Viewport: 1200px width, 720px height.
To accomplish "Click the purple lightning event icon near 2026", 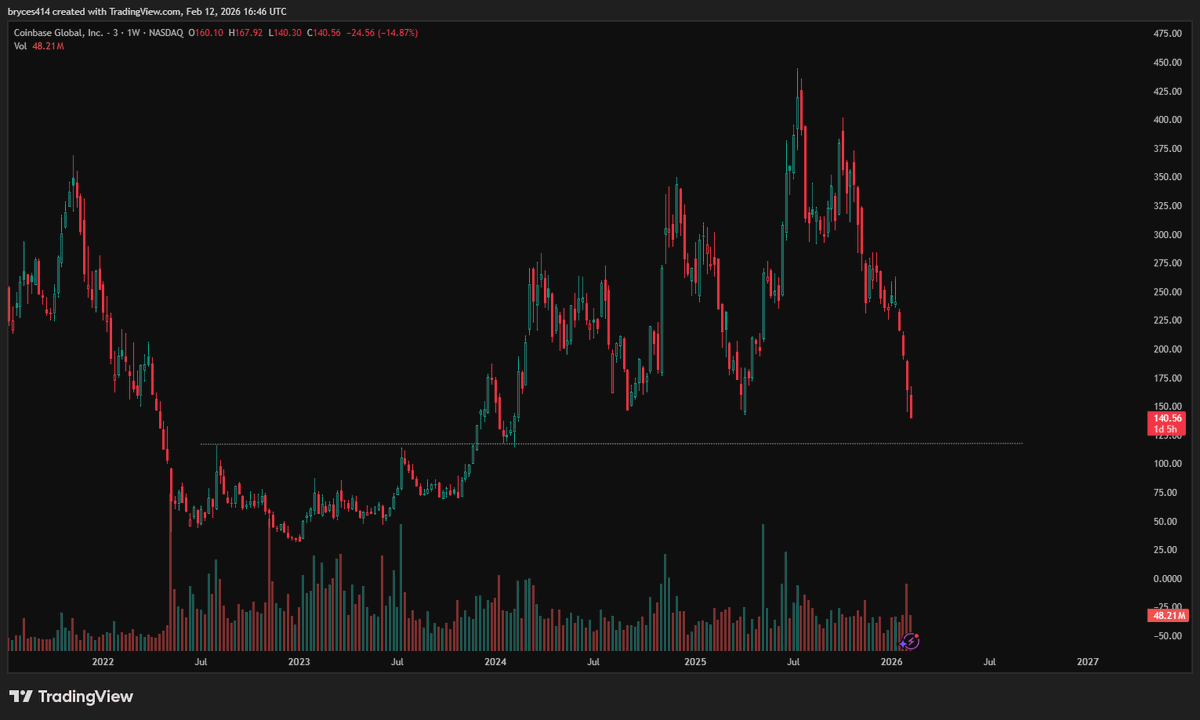I will [x=910, y=642].
